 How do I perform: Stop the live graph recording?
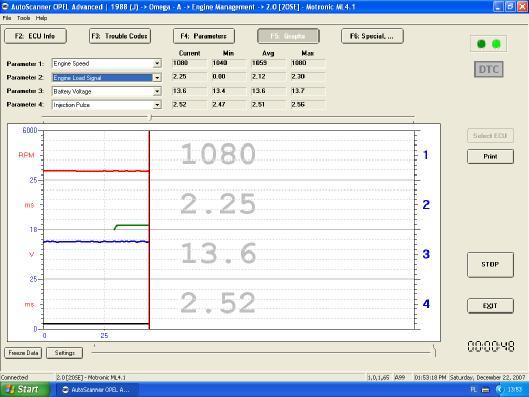490,264
